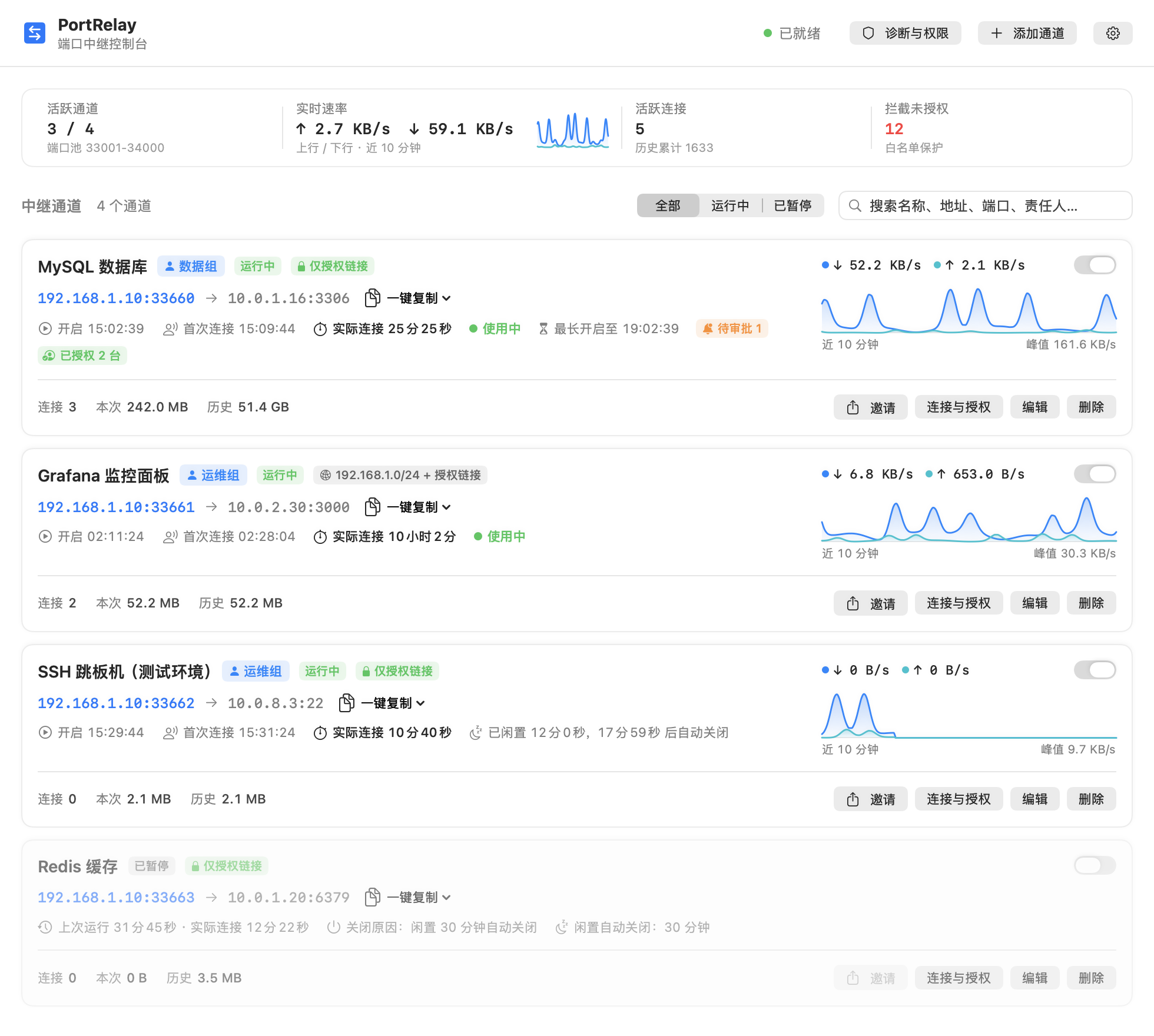Open 连接与授权 for Grafana channel

pyautogui.click(x=959, y=603)
